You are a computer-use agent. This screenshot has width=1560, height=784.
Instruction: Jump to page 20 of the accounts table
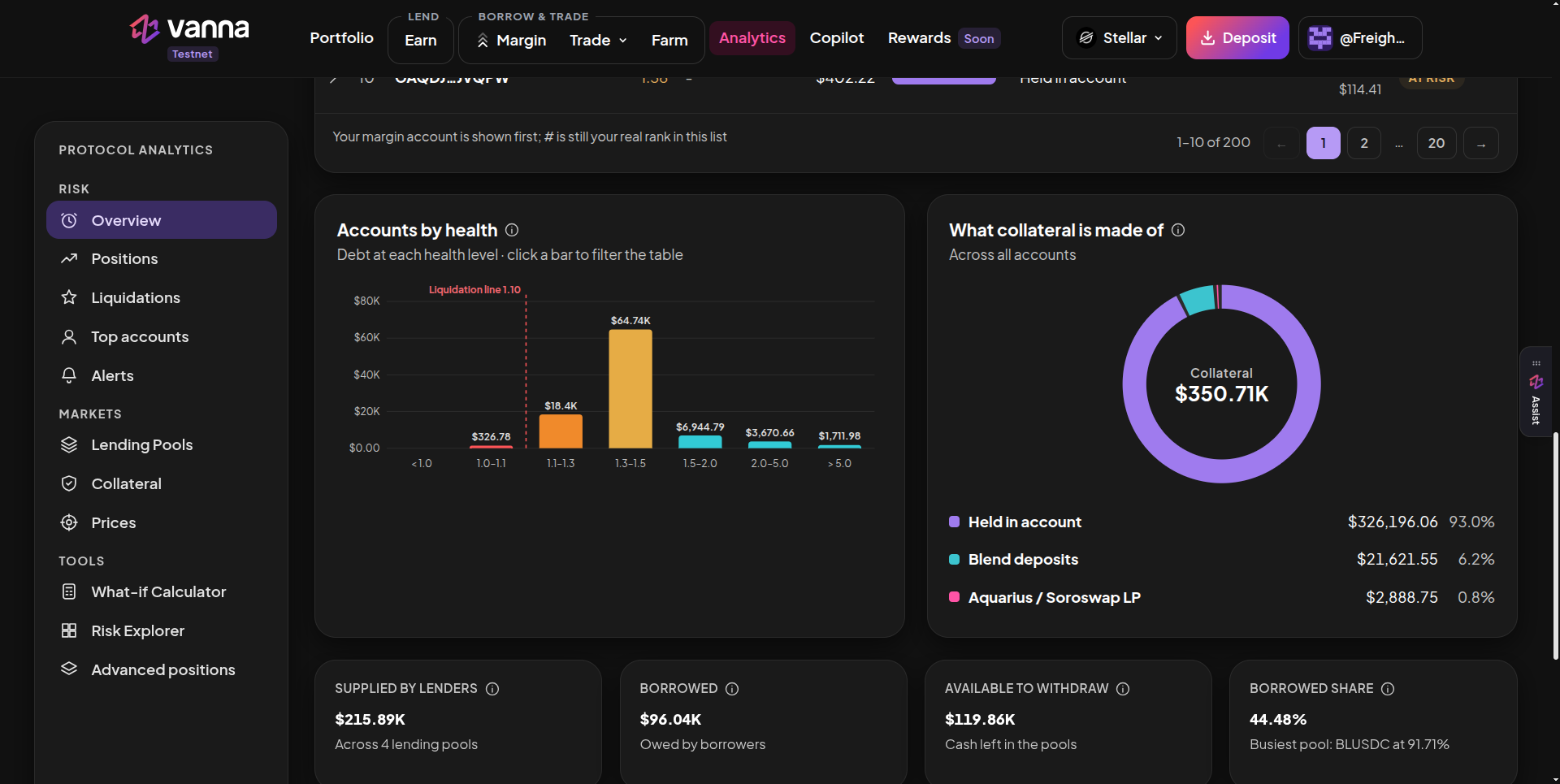(1436, 143)
